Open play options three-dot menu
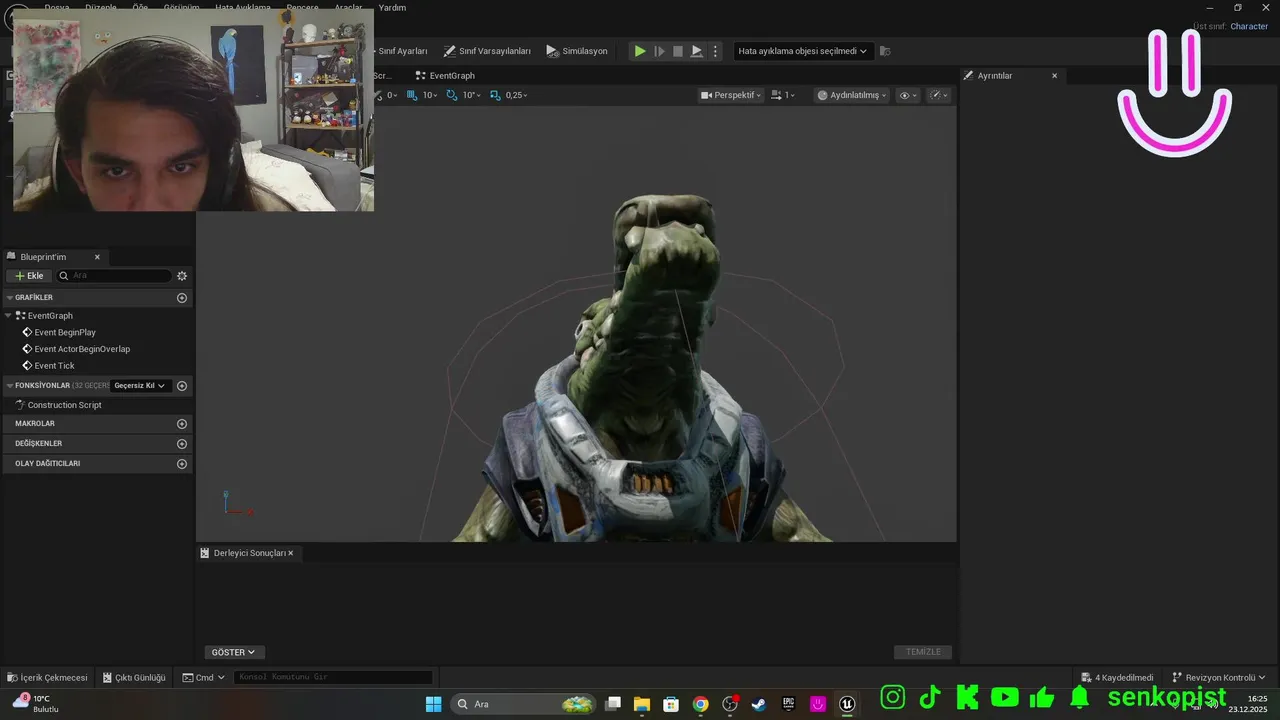The image size is (1280, 720). pos(715,51)
